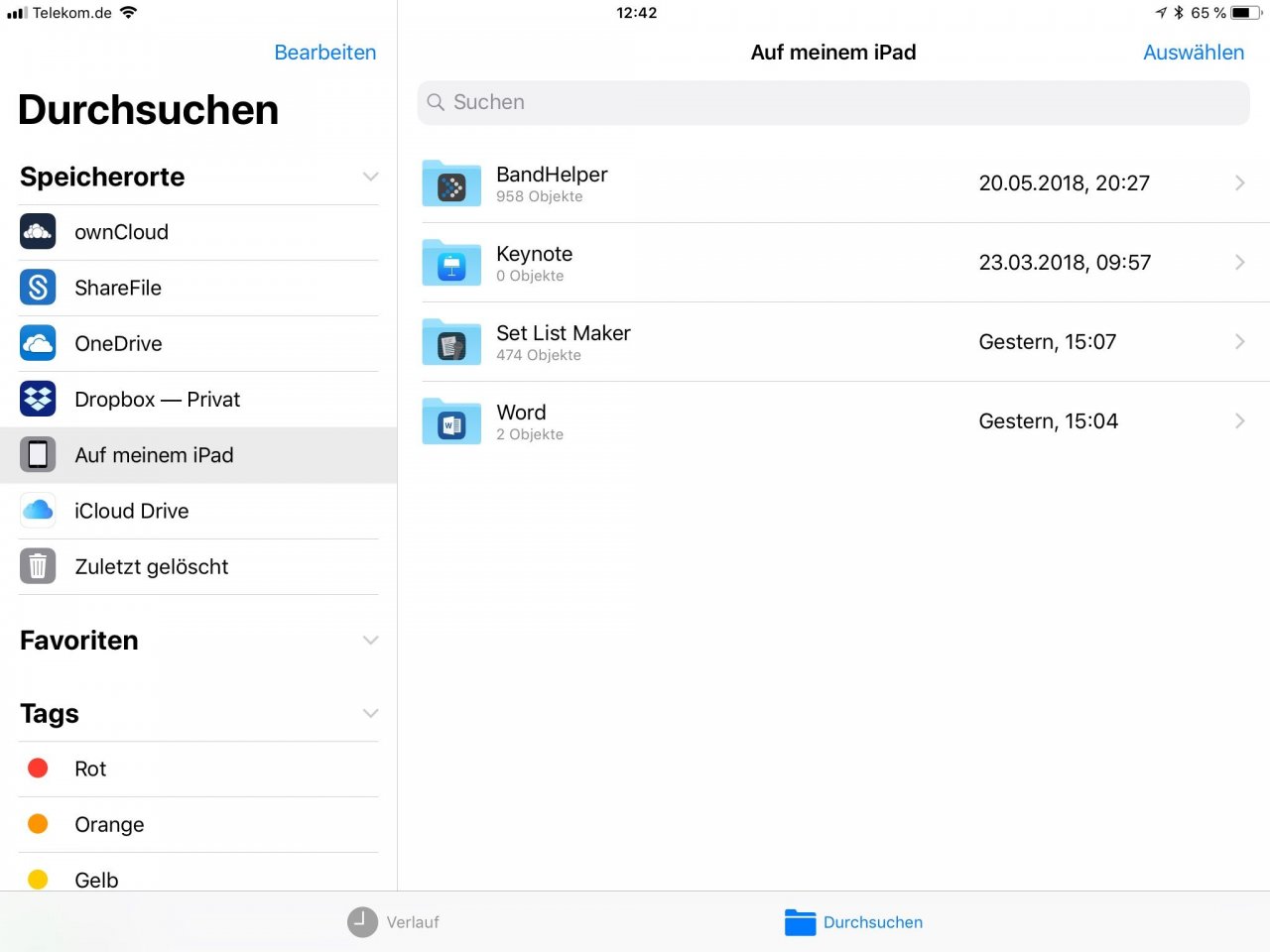Open the iCloud Drive cloud icon
This screenshot has width=1270, height=952.
coord(38,511)
